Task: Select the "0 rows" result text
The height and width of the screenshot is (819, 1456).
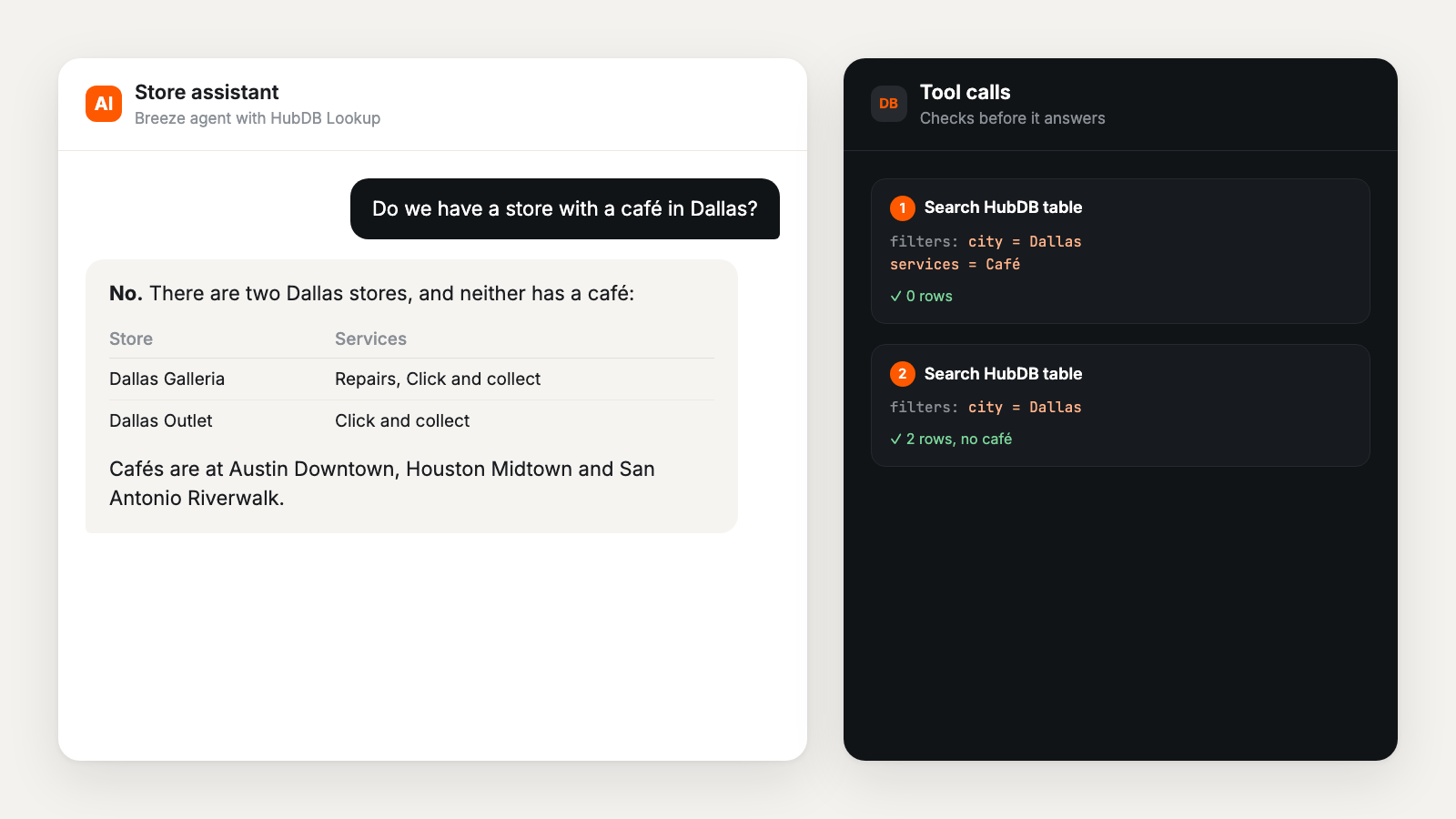Action: pos(929,297)
